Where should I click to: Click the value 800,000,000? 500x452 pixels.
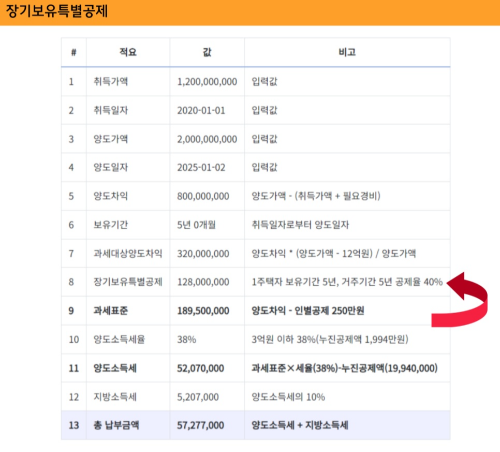203,196
